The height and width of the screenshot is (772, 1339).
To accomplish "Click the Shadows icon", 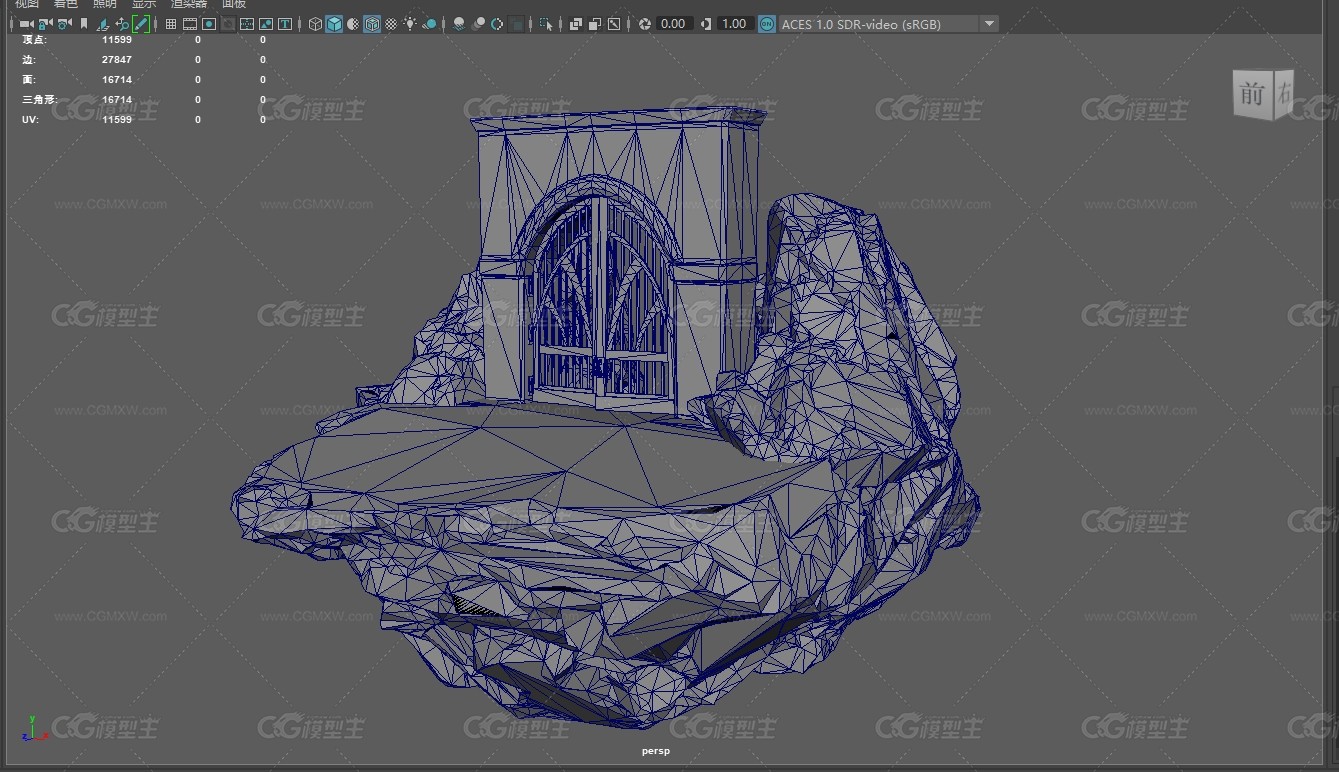I will point(429,24).
